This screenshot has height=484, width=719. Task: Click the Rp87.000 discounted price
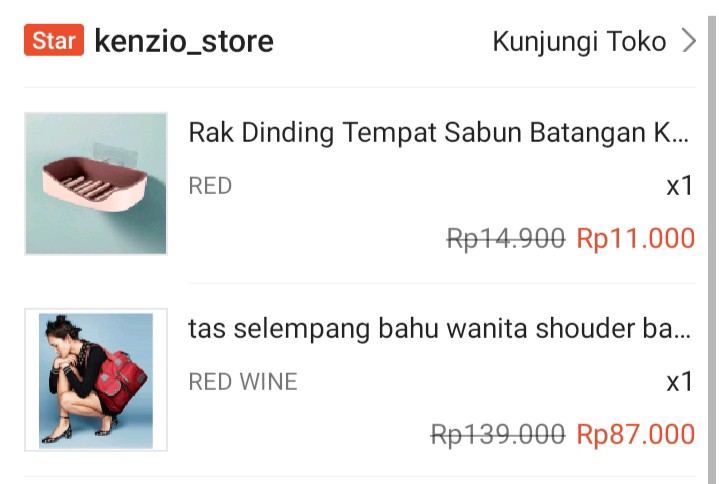tap(636, 434)
